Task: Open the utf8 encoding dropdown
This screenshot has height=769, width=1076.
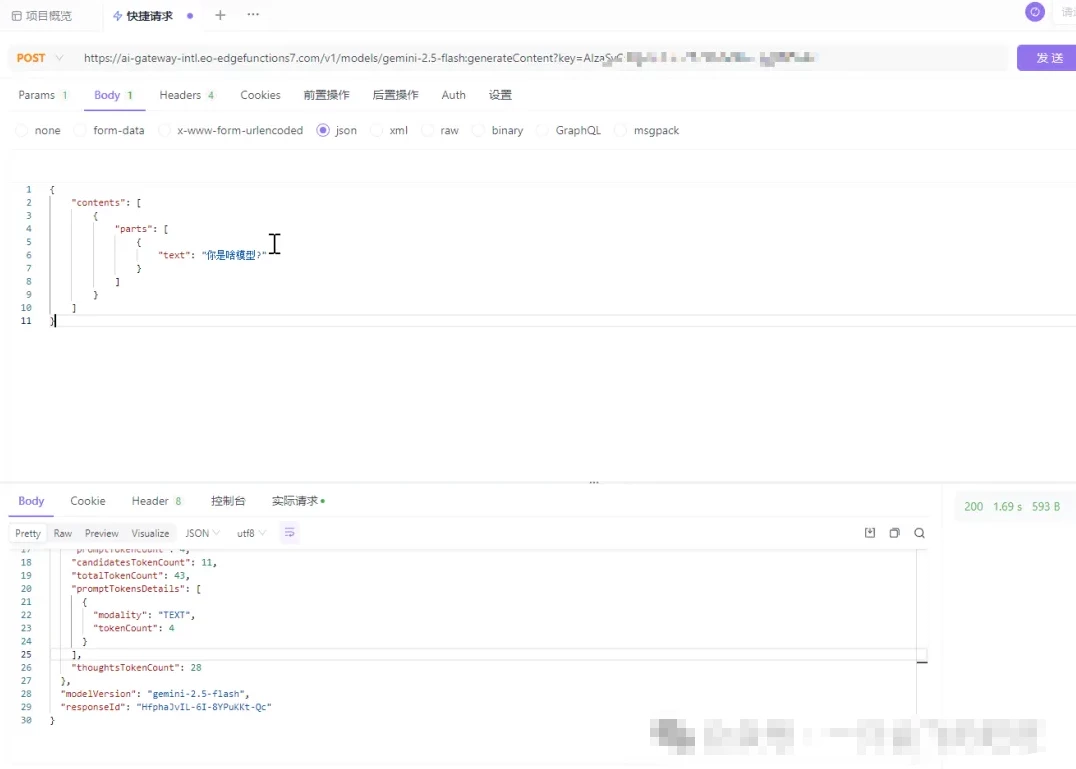Action: [x=251, y=533]
